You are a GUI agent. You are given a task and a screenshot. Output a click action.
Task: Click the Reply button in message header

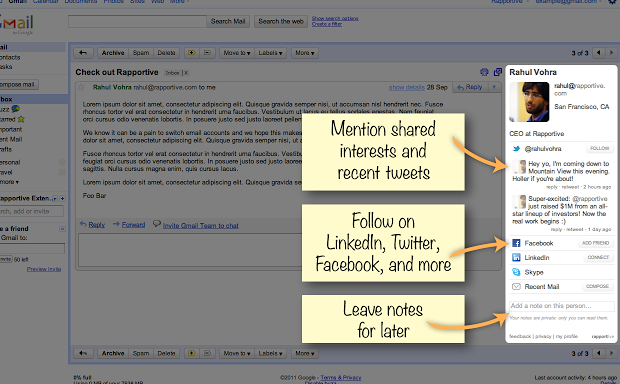(470, 87)
